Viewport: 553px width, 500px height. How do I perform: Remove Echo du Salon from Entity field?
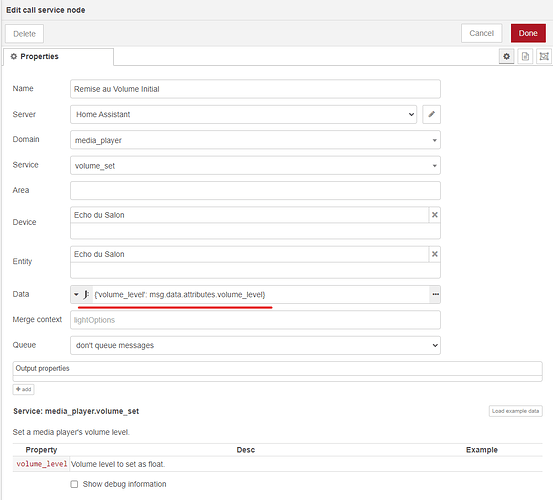point(434,254)
